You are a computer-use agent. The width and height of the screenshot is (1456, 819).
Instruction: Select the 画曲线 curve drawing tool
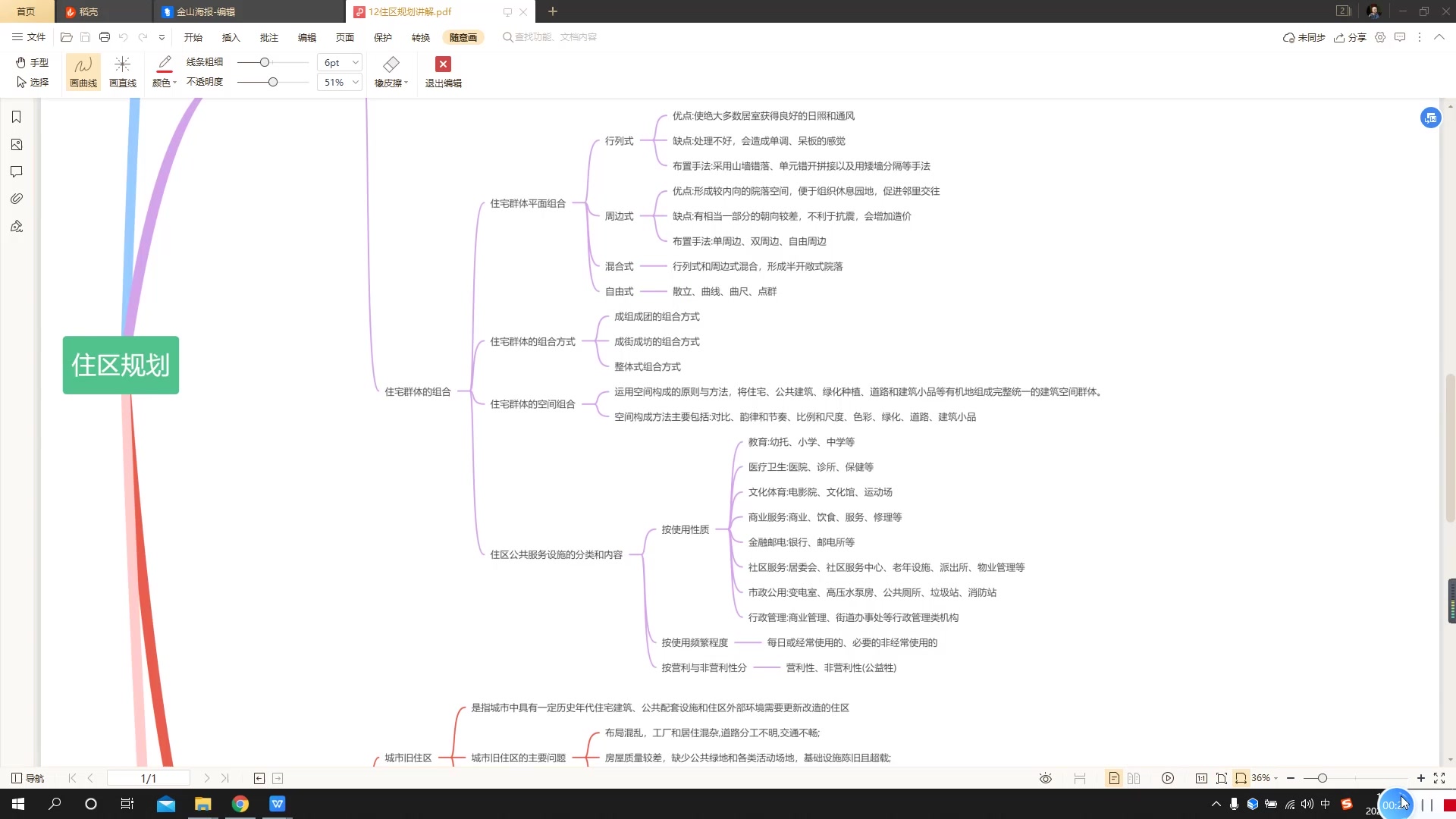point(83,72)
